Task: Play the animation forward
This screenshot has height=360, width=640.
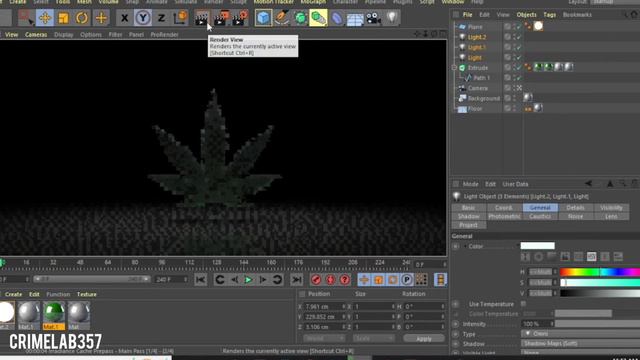Action: click(x=248, y=280)
